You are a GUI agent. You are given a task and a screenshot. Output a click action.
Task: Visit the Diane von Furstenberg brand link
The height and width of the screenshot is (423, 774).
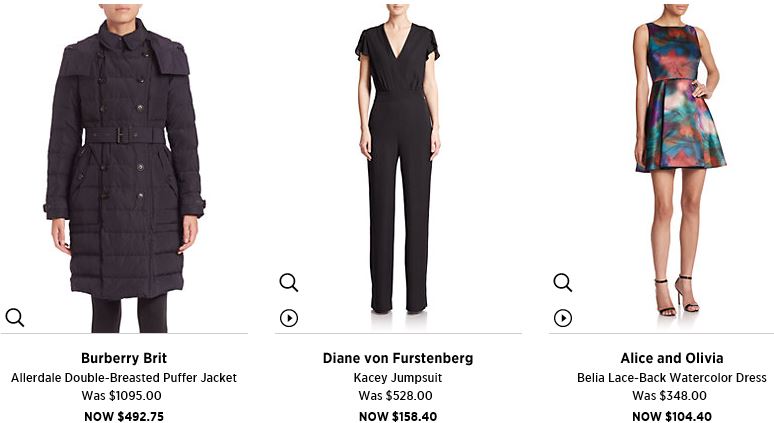coord(398,358)
